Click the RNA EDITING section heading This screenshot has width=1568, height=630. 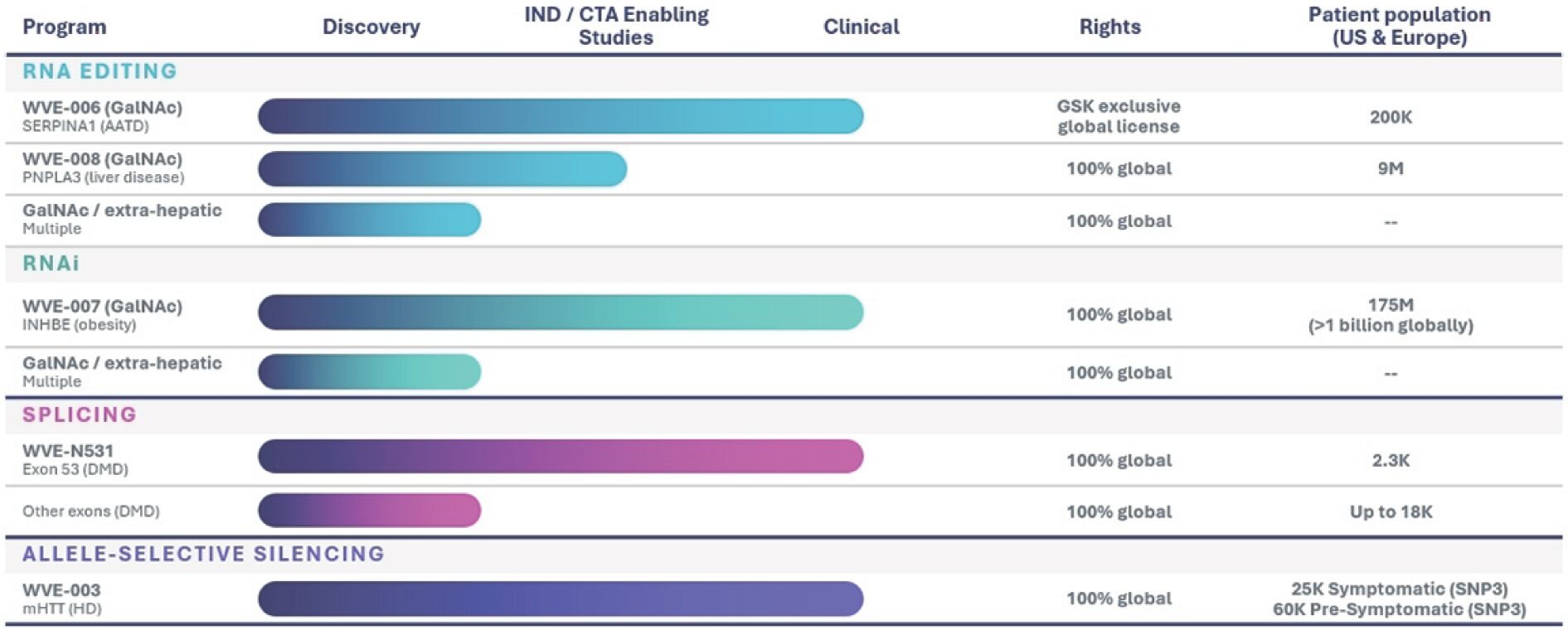[100, 71]
